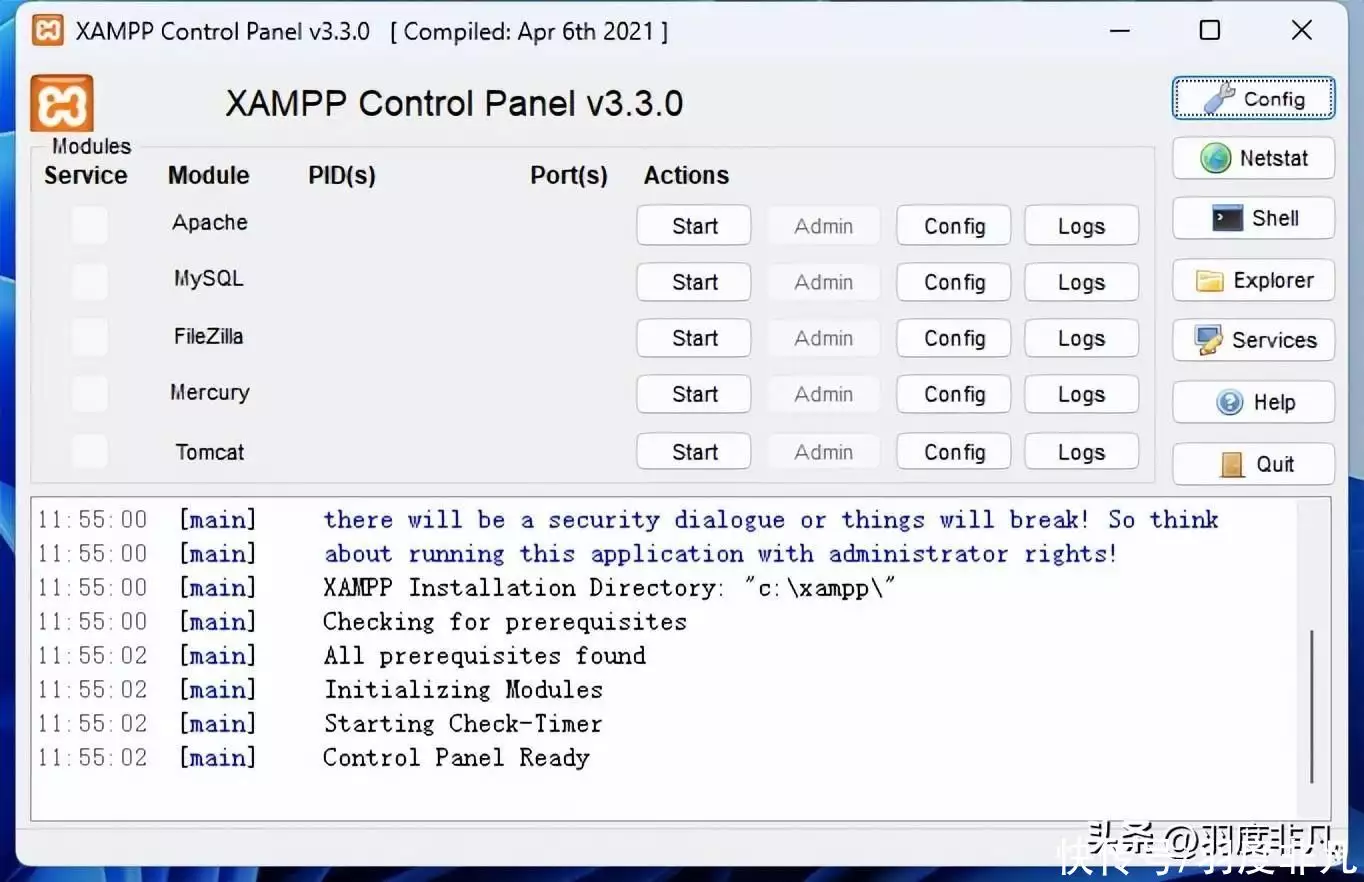The image size is (1364, 882).
Task: Toggle the Tomcat service checkbox
Action: point(89,451)
